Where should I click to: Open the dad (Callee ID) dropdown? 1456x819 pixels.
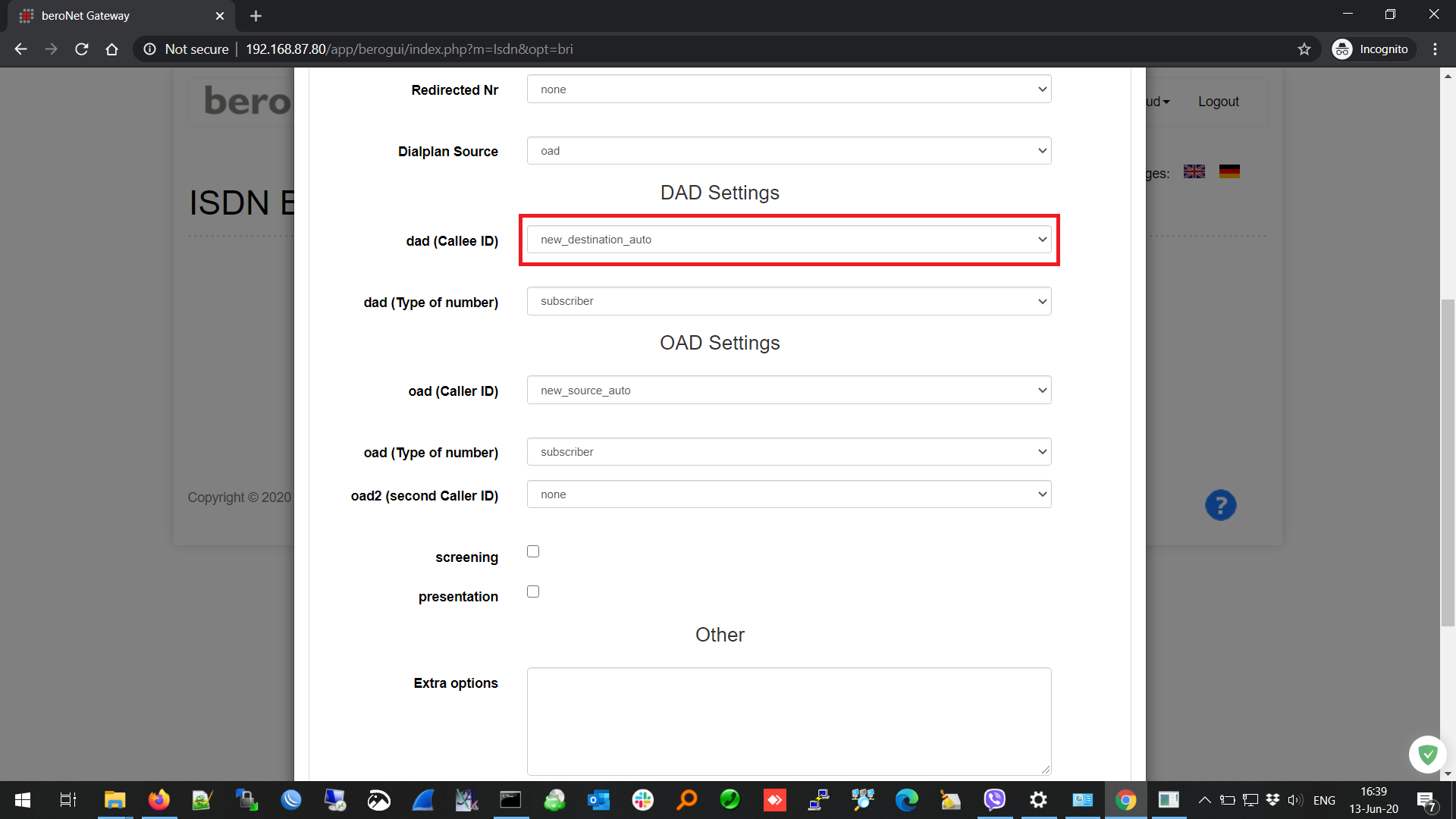789,240
